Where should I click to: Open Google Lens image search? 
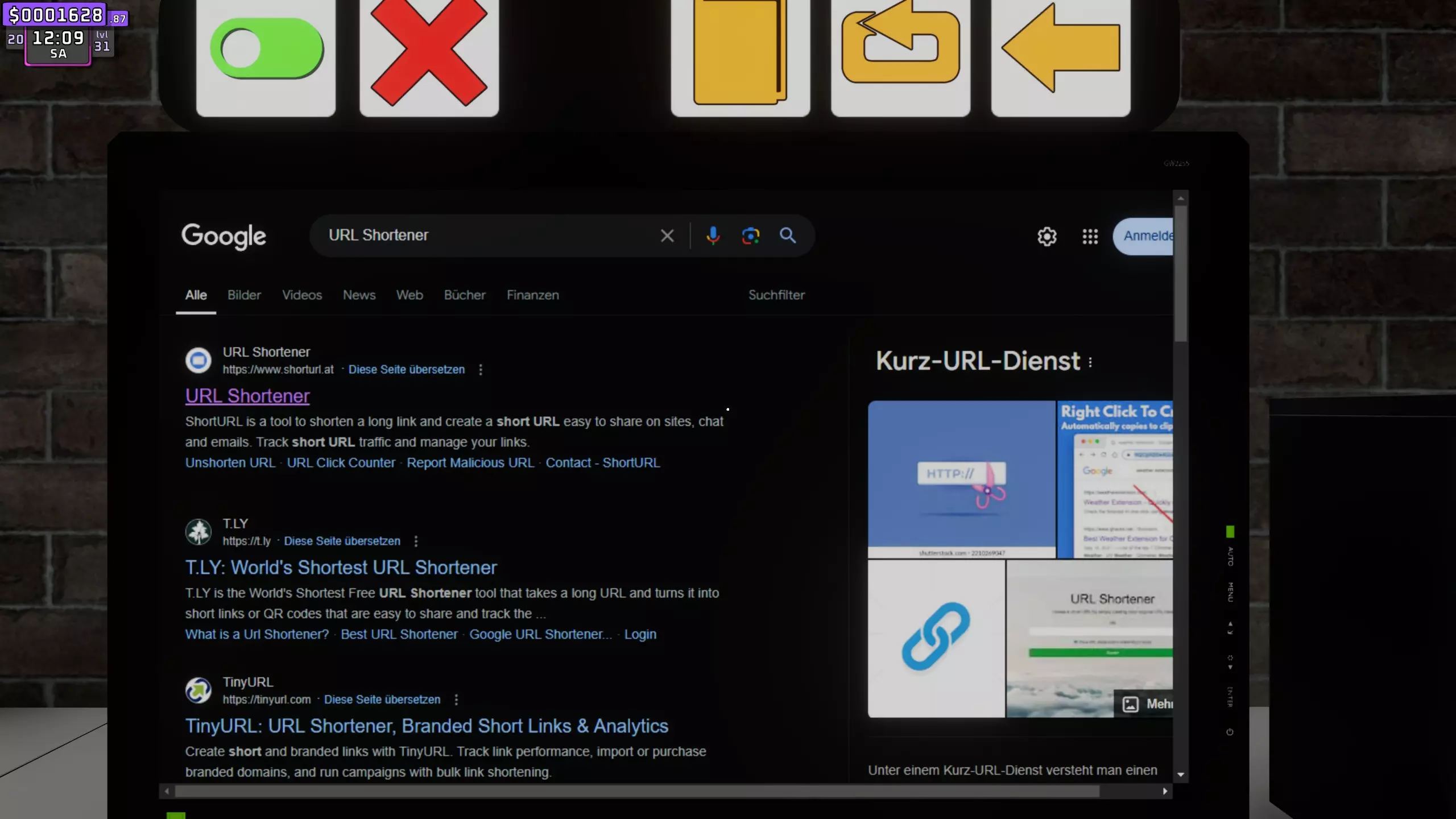[751, 235]
